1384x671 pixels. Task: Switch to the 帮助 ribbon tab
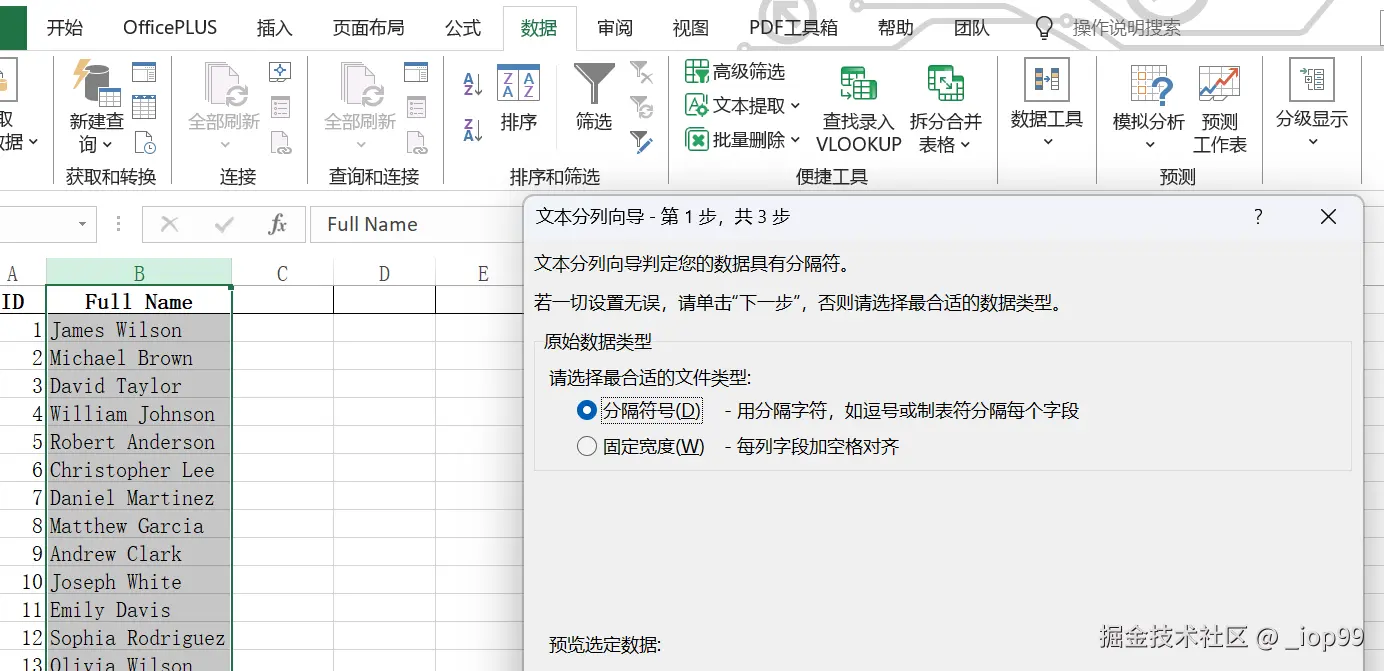tap(895, 27)
